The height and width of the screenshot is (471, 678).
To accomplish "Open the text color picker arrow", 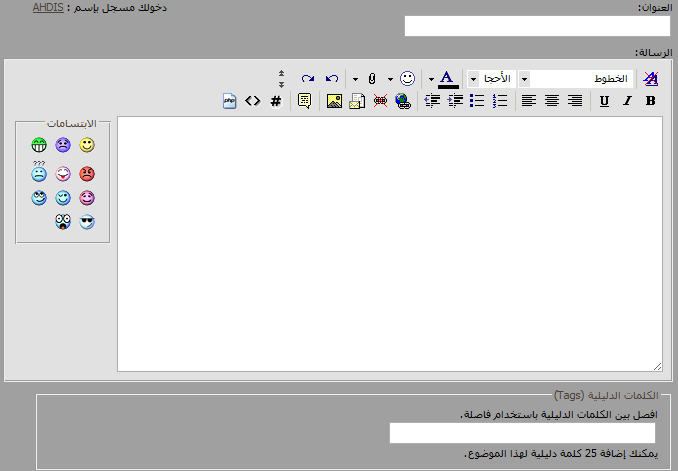I will point(431,78).
